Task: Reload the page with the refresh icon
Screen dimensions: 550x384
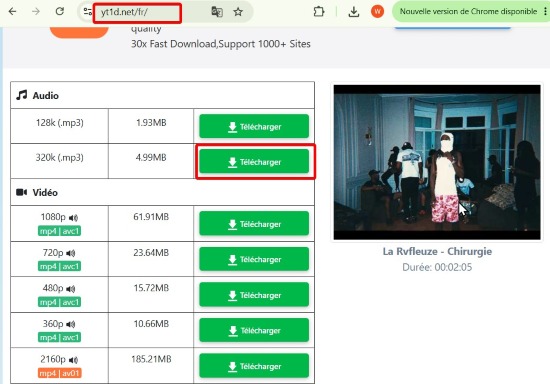Action: (60, 12)
